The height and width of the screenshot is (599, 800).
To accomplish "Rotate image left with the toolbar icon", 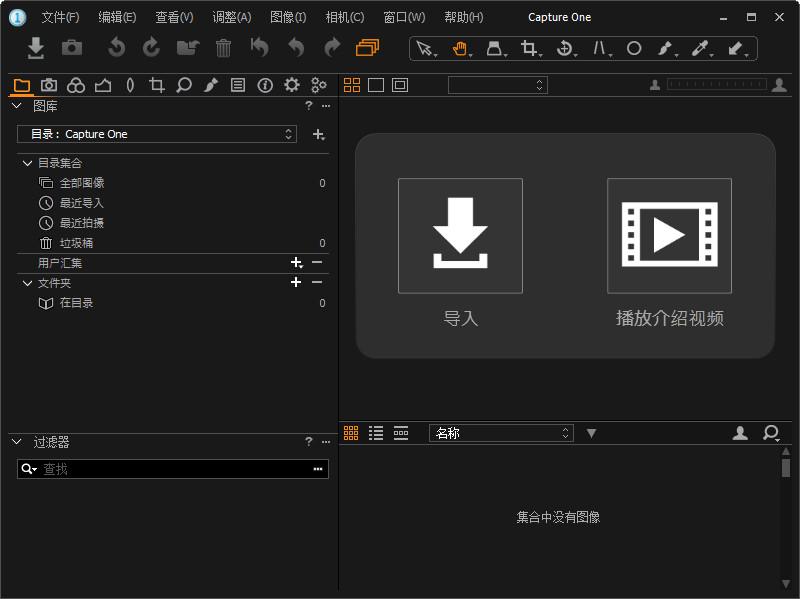I will [116, 47].
